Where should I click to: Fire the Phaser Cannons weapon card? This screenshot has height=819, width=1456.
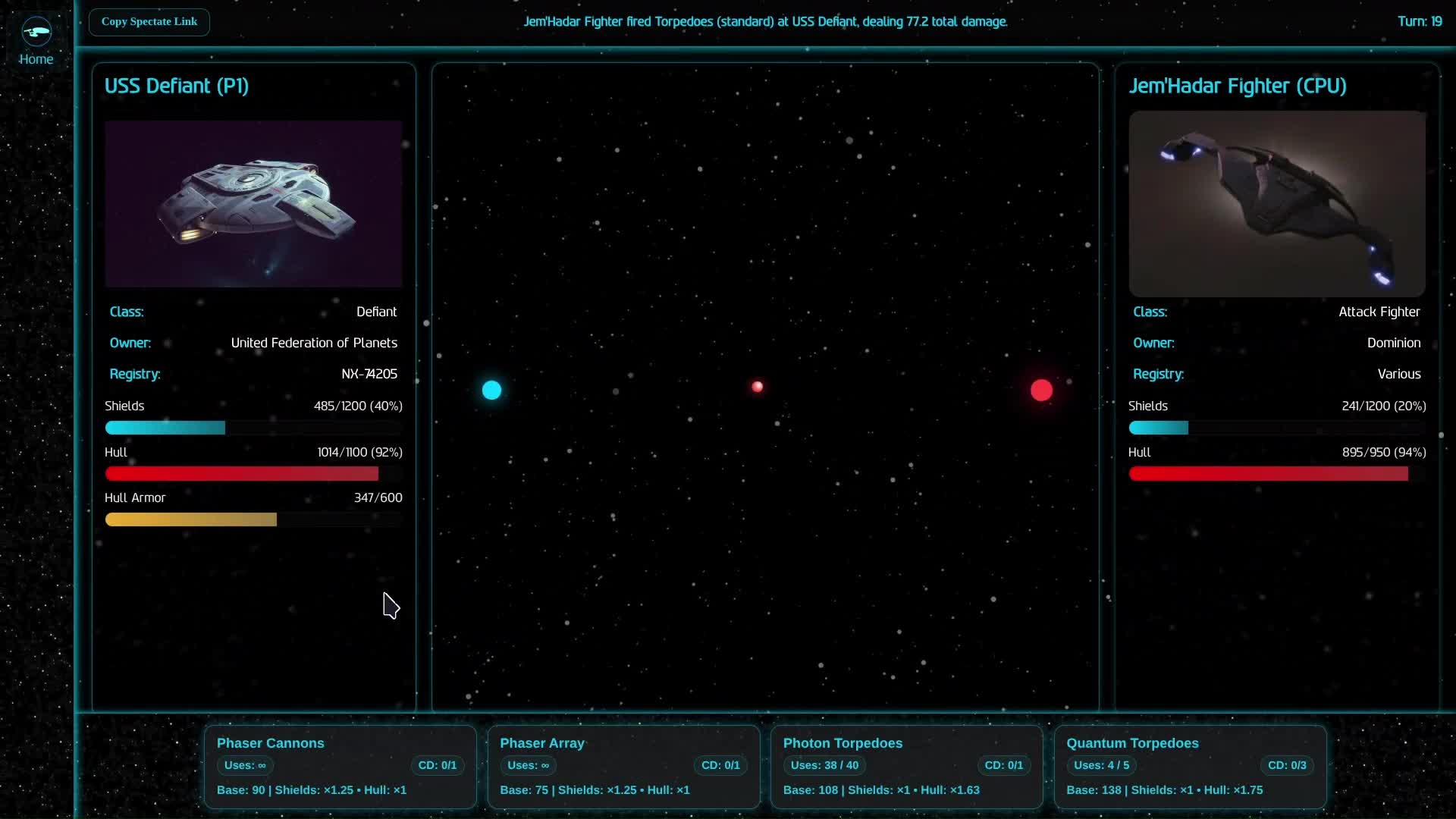(340, 767)
